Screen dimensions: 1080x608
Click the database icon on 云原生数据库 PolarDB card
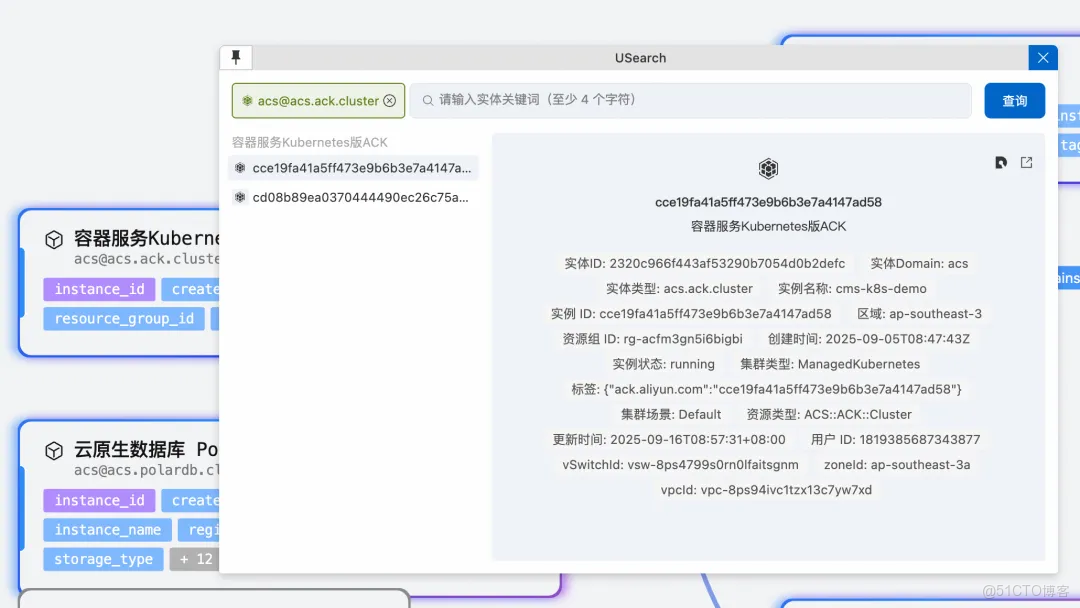tap(54, 449)
